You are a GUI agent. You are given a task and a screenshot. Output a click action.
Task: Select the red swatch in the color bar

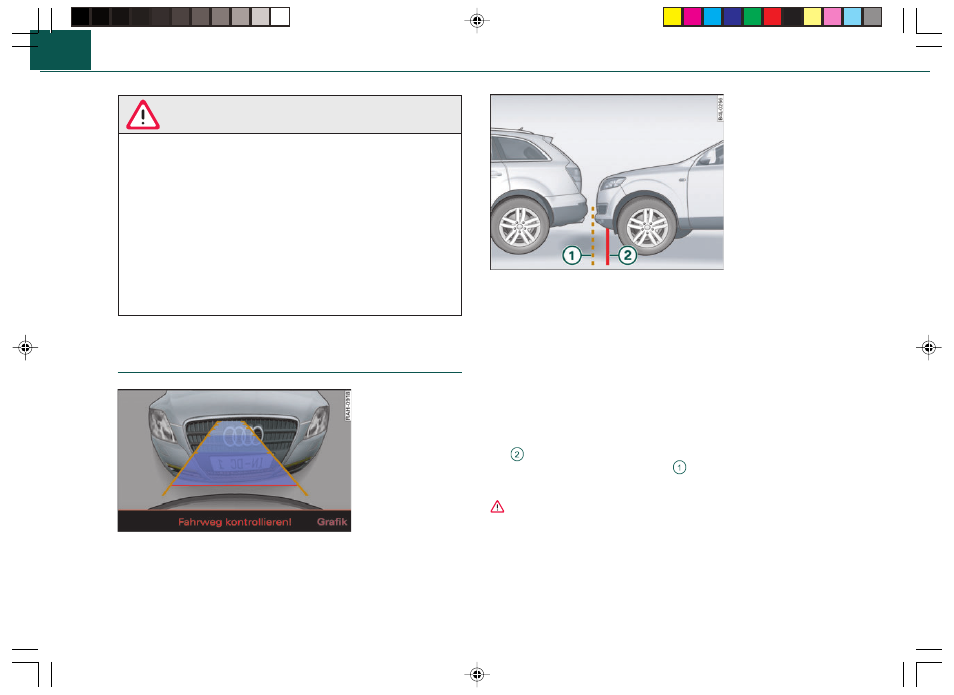(x=773, y=17)
